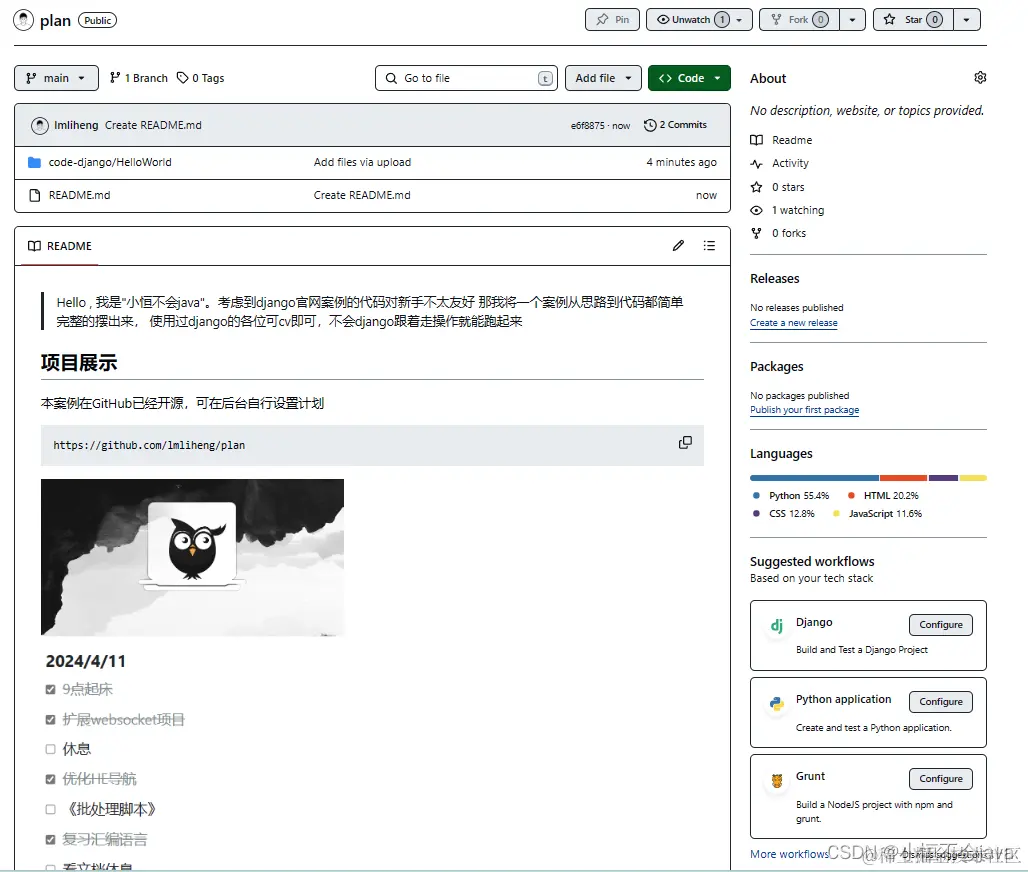Open the Fork options dropdown arrow
This screenshot has width=1028, height=872.
(852, 20)
